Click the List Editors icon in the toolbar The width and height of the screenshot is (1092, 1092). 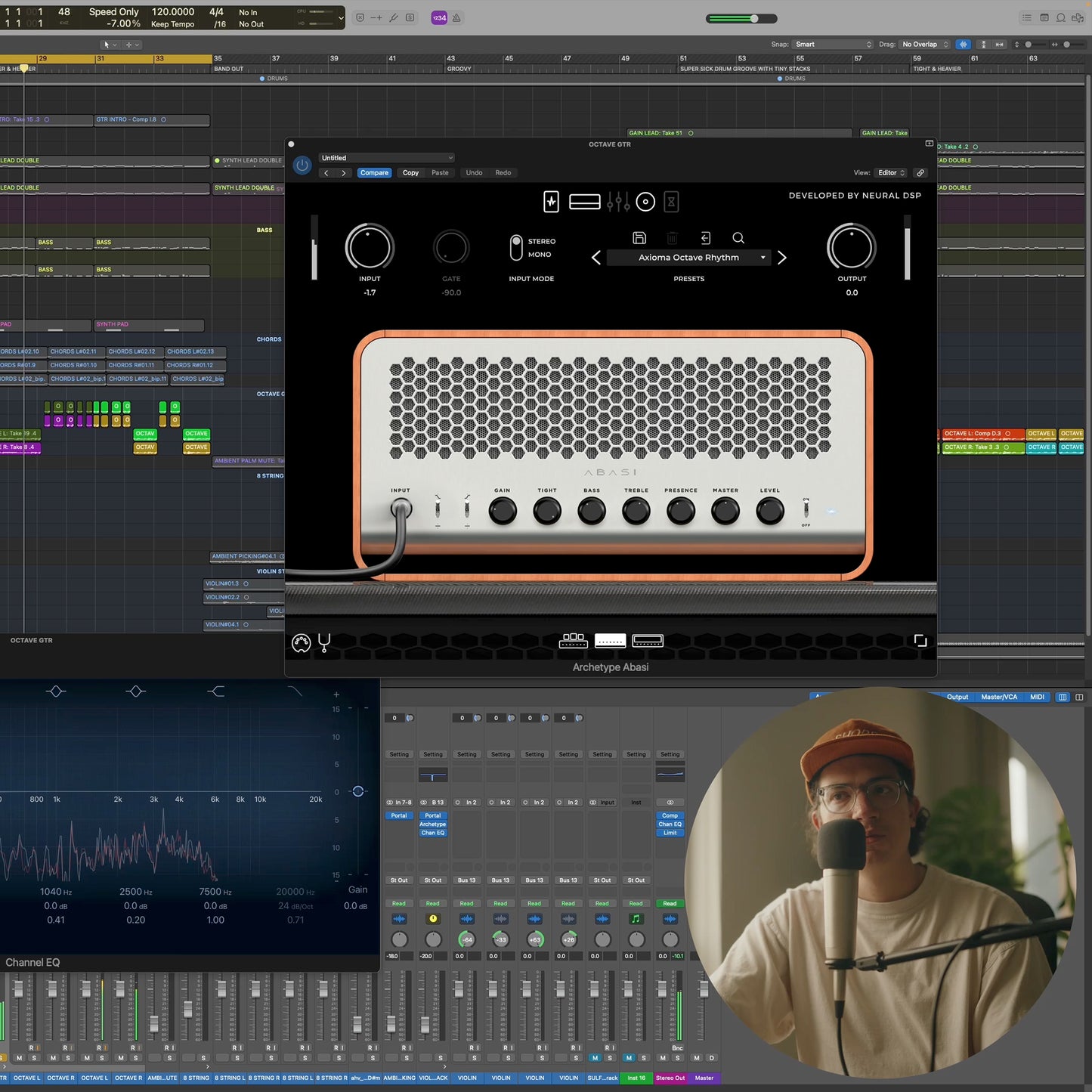(x=1027, y=17)
